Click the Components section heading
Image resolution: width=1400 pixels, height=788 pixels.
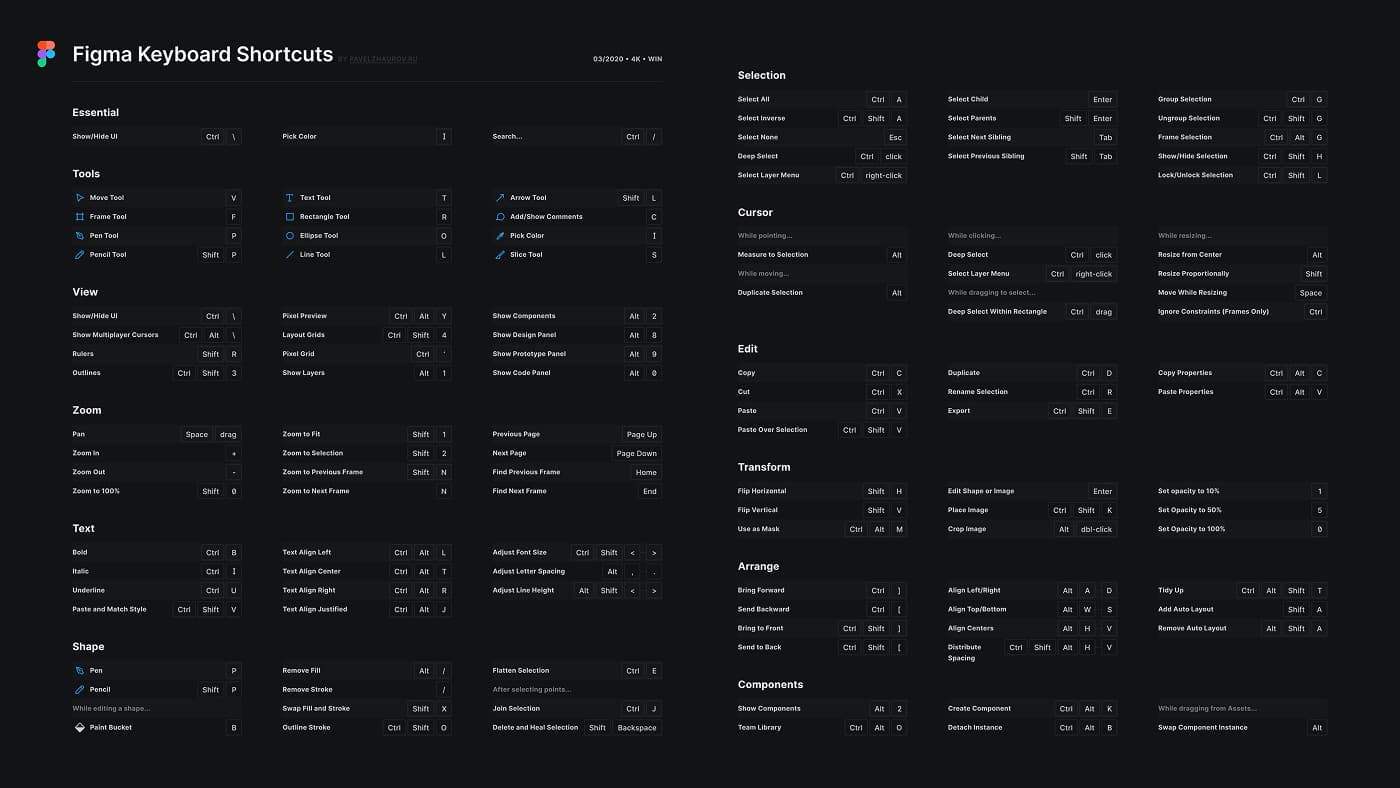pyautogui.click(x=772, y=684)
